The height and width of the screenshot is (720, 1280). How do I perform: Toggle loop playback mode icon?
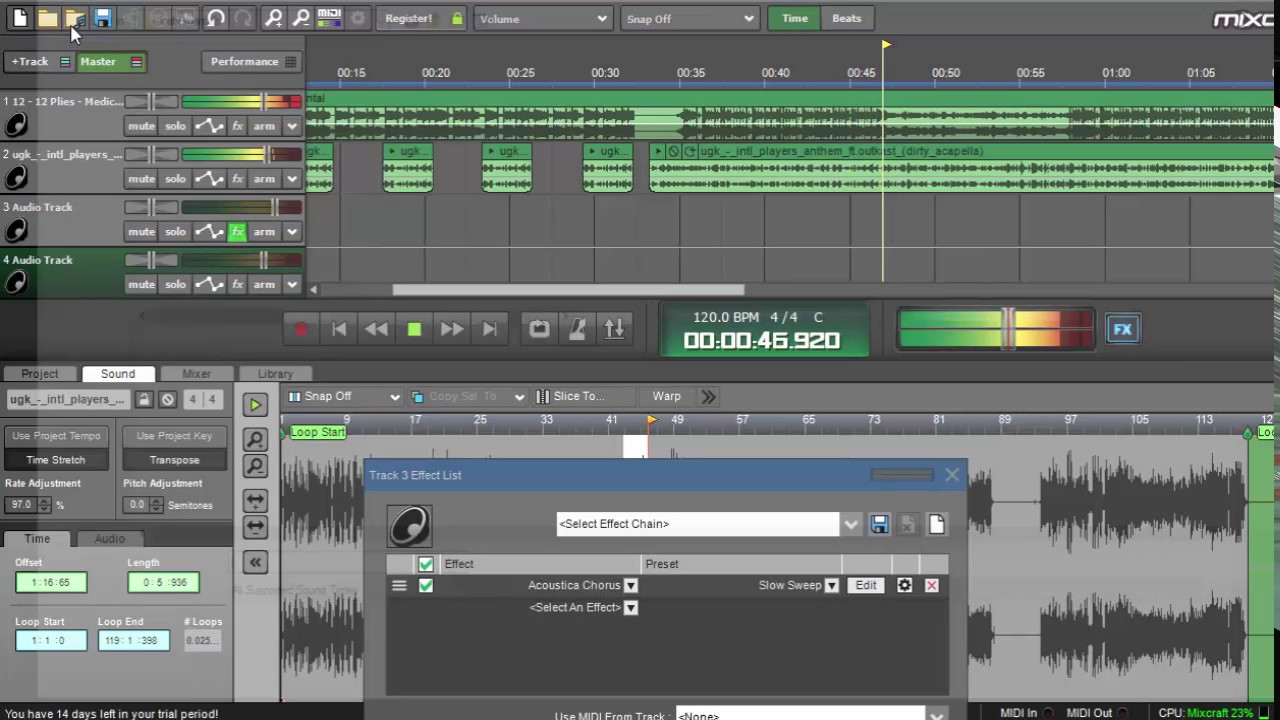tap(539, 329)
